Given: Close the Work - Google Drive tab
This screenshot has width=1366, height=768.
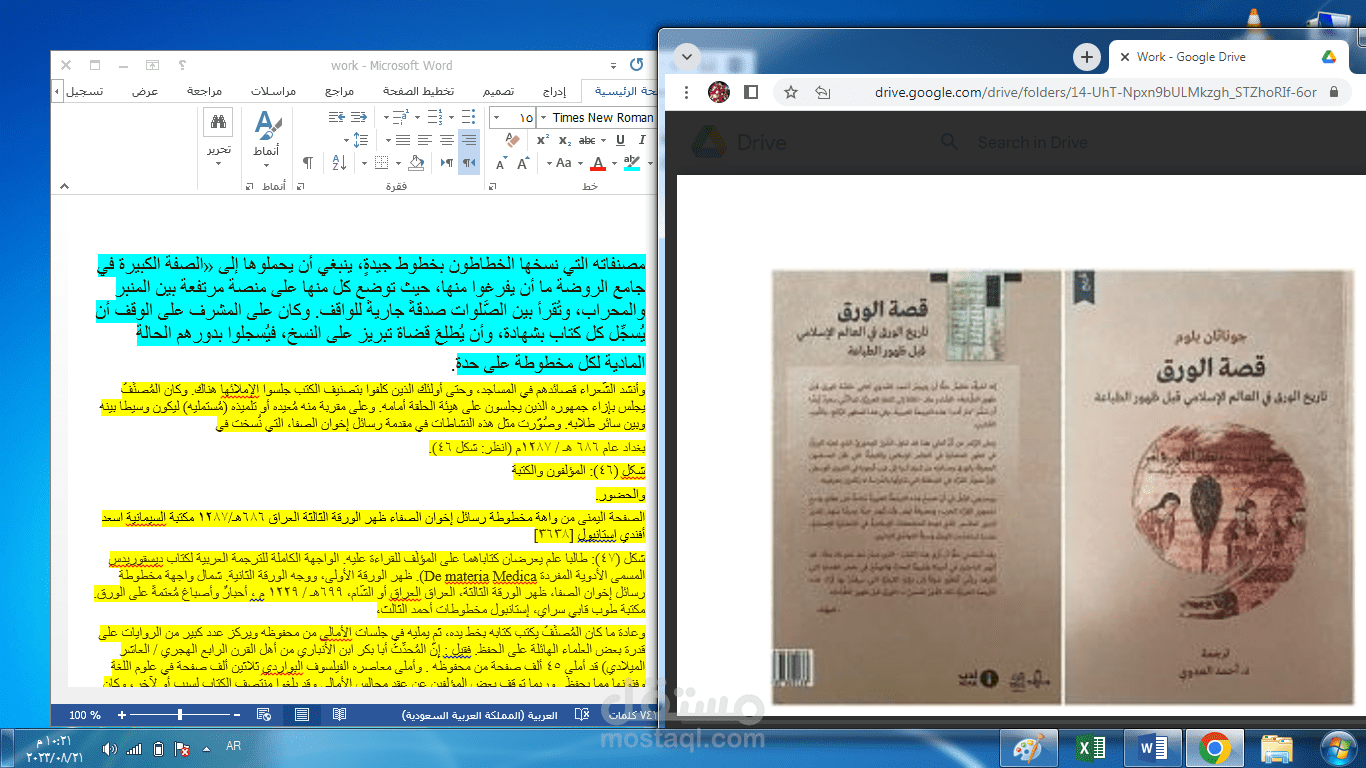Looking at the screenshot, I should (1126, 57).
